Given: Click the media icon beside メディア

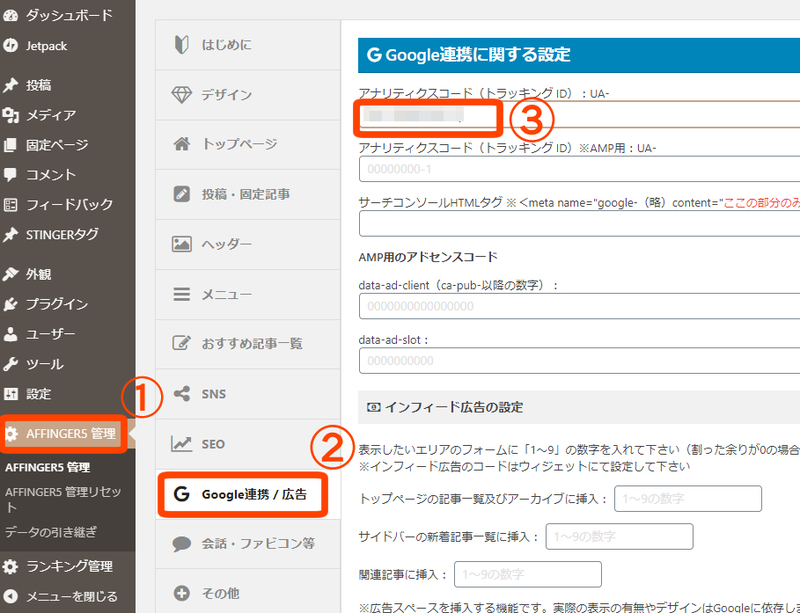Looking at the screenshot, I should click(10, 115).
